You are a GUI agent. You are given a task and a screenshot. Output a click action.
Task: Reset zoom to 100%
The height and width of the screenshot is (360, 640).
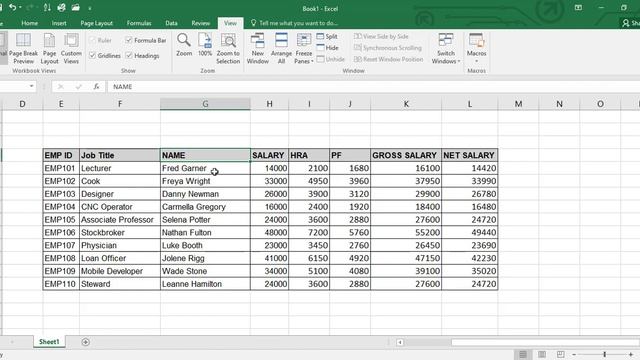[205, 45]
